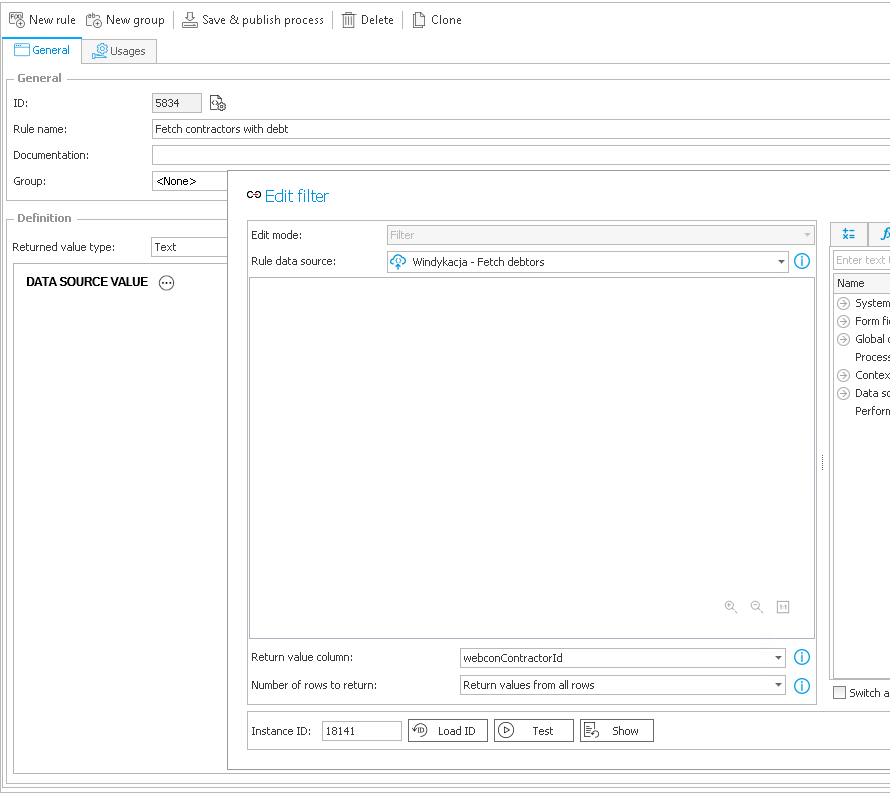Click the vertical splitter beside the filter editor
The image size is (890, 802).
(822, 462)
